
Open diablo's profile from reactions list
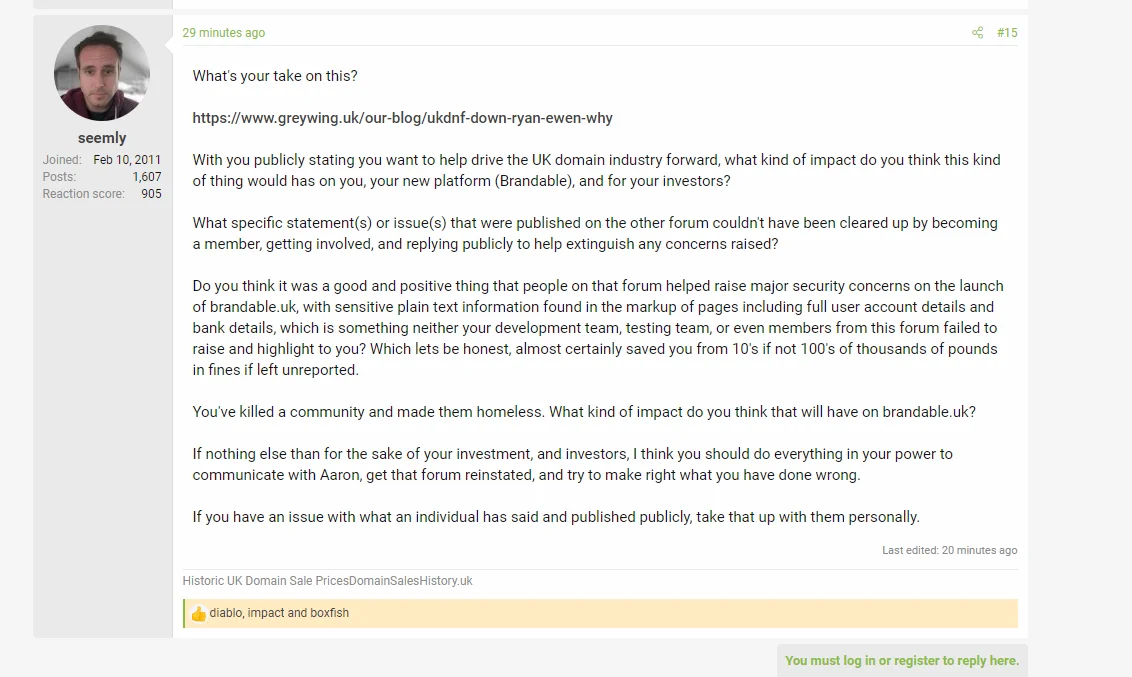(x=225, y=613)
